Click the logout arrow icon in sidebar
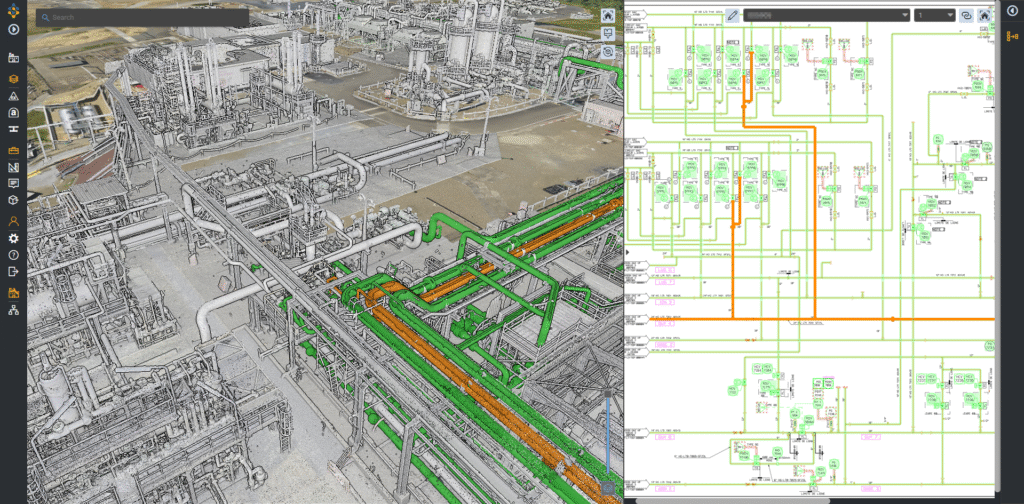 pyautogui.click(x=14, y=271)
